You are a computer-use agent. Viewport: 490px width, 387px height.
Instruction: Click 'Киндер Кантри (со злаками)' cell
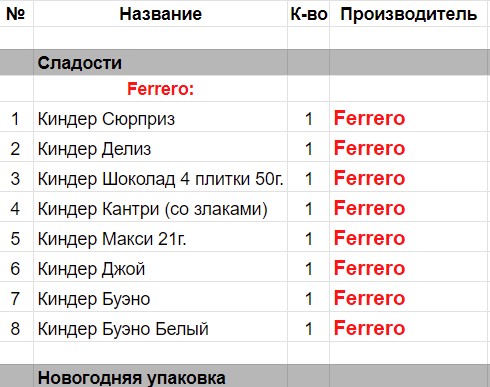coord(160,207)
